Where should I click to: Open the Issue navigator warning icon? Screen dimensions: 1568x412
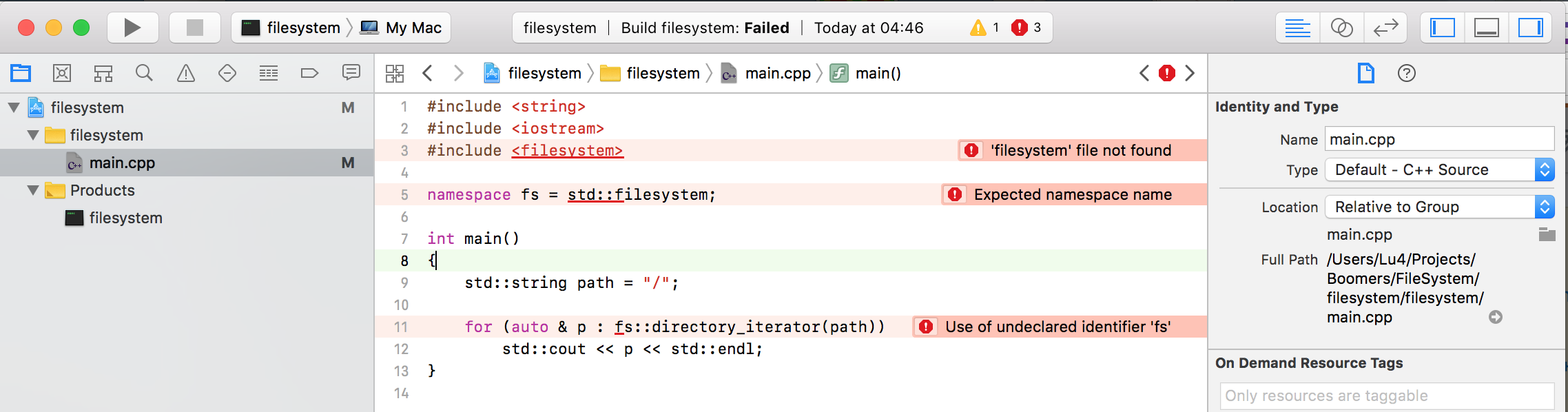point(186,73)
